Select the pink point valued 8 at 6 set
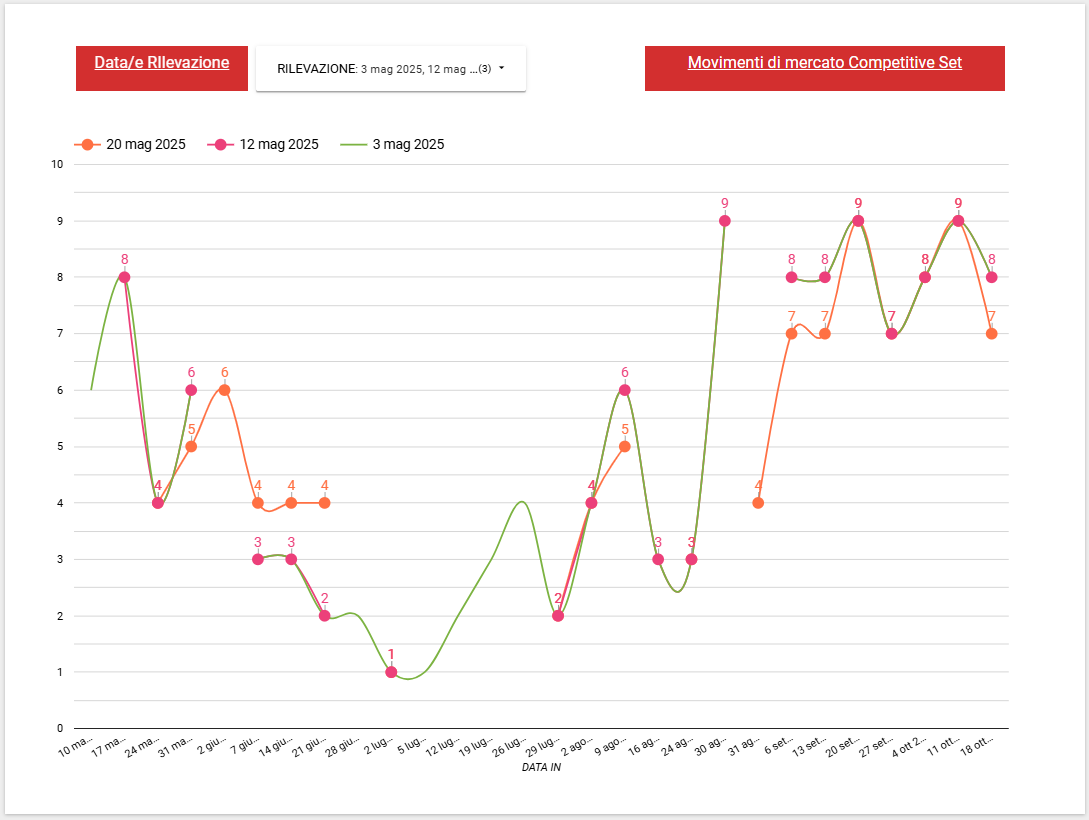This screenshot has width=1089, height=820. tap(791, 277)
